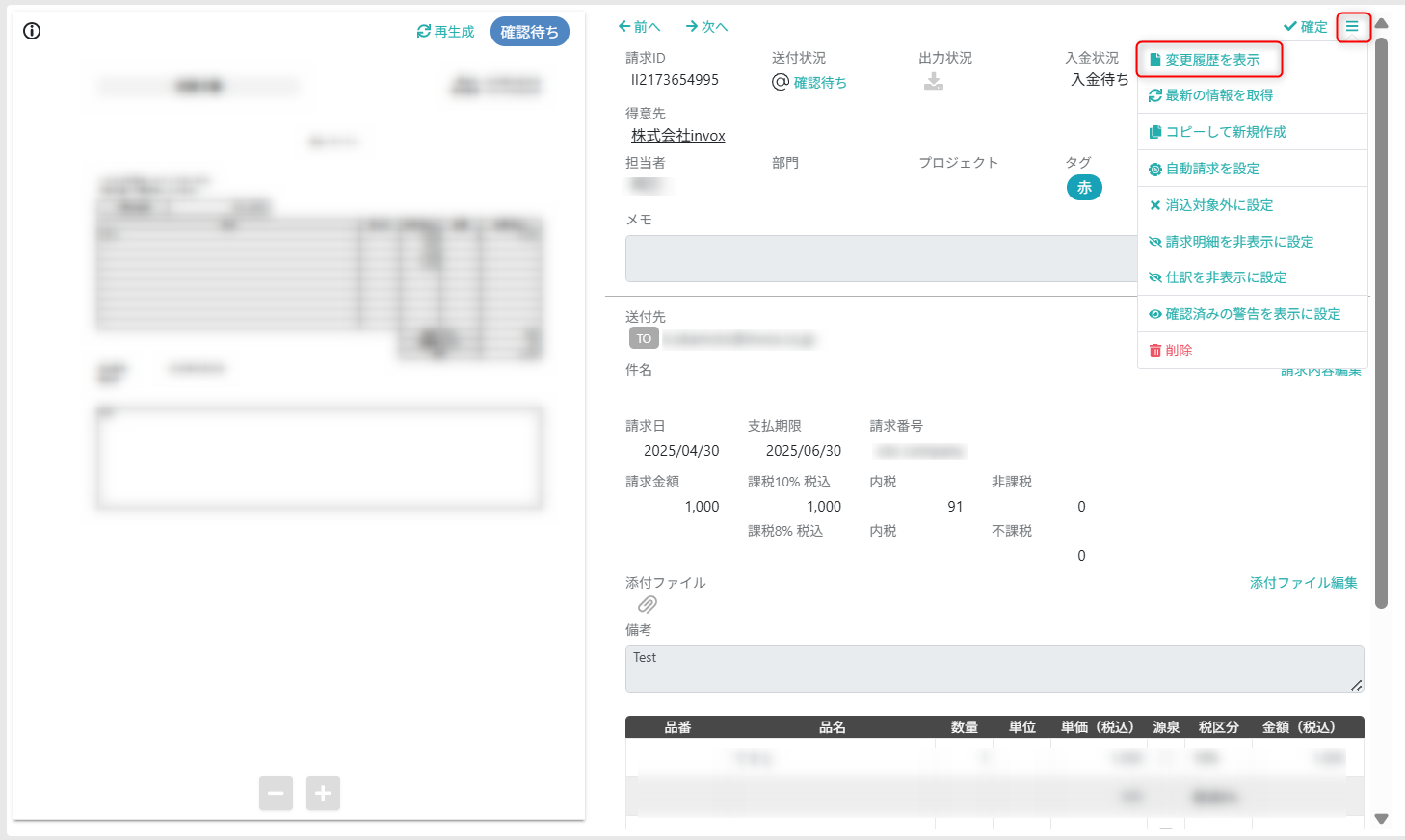The height and width of the screenshot is (840, 1405).
Task: Go to previous invoice with 前へ
Action: click(640, 27)
